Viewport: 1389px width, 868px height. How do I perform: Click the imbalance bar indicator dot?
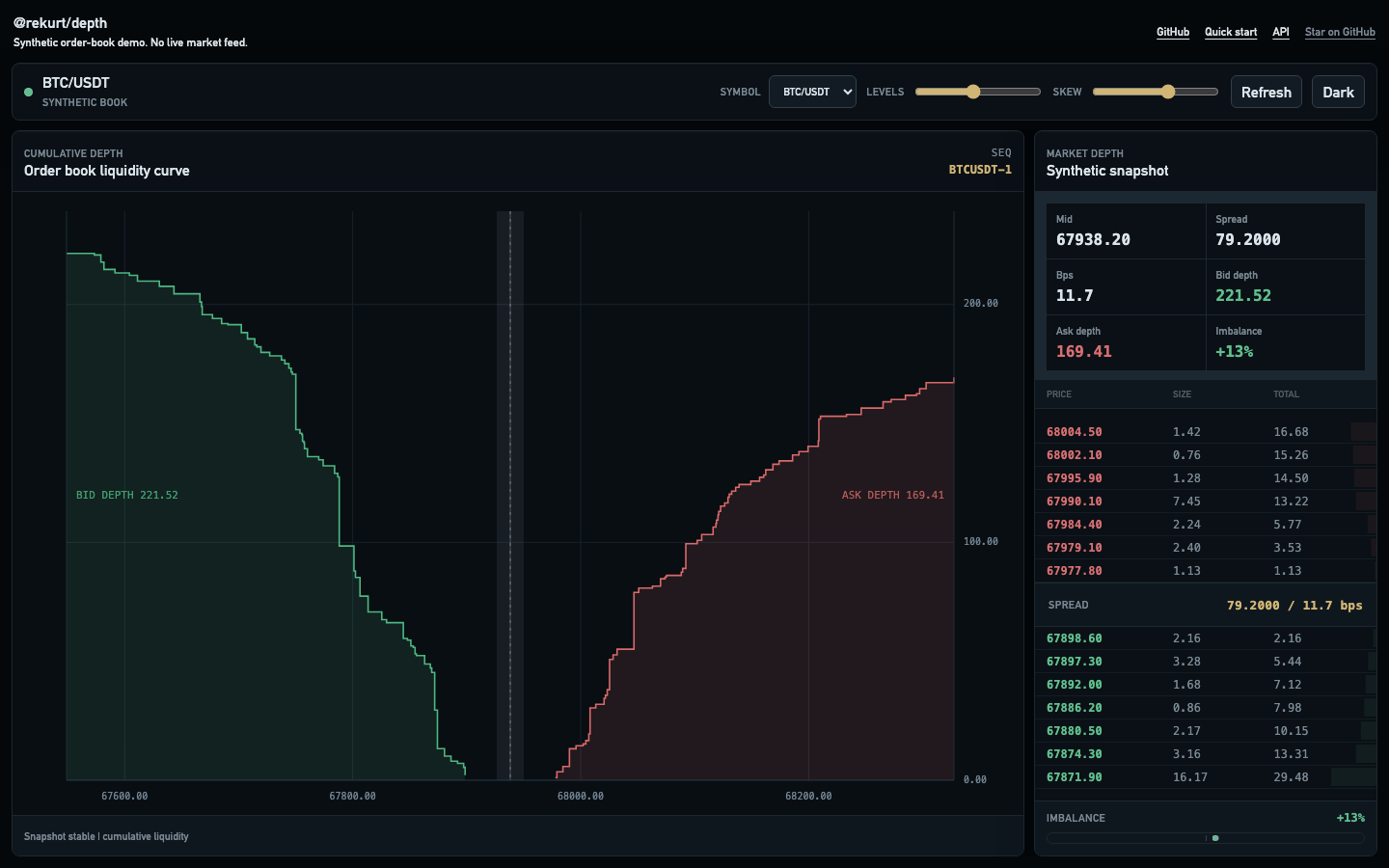click(1215, 838)
